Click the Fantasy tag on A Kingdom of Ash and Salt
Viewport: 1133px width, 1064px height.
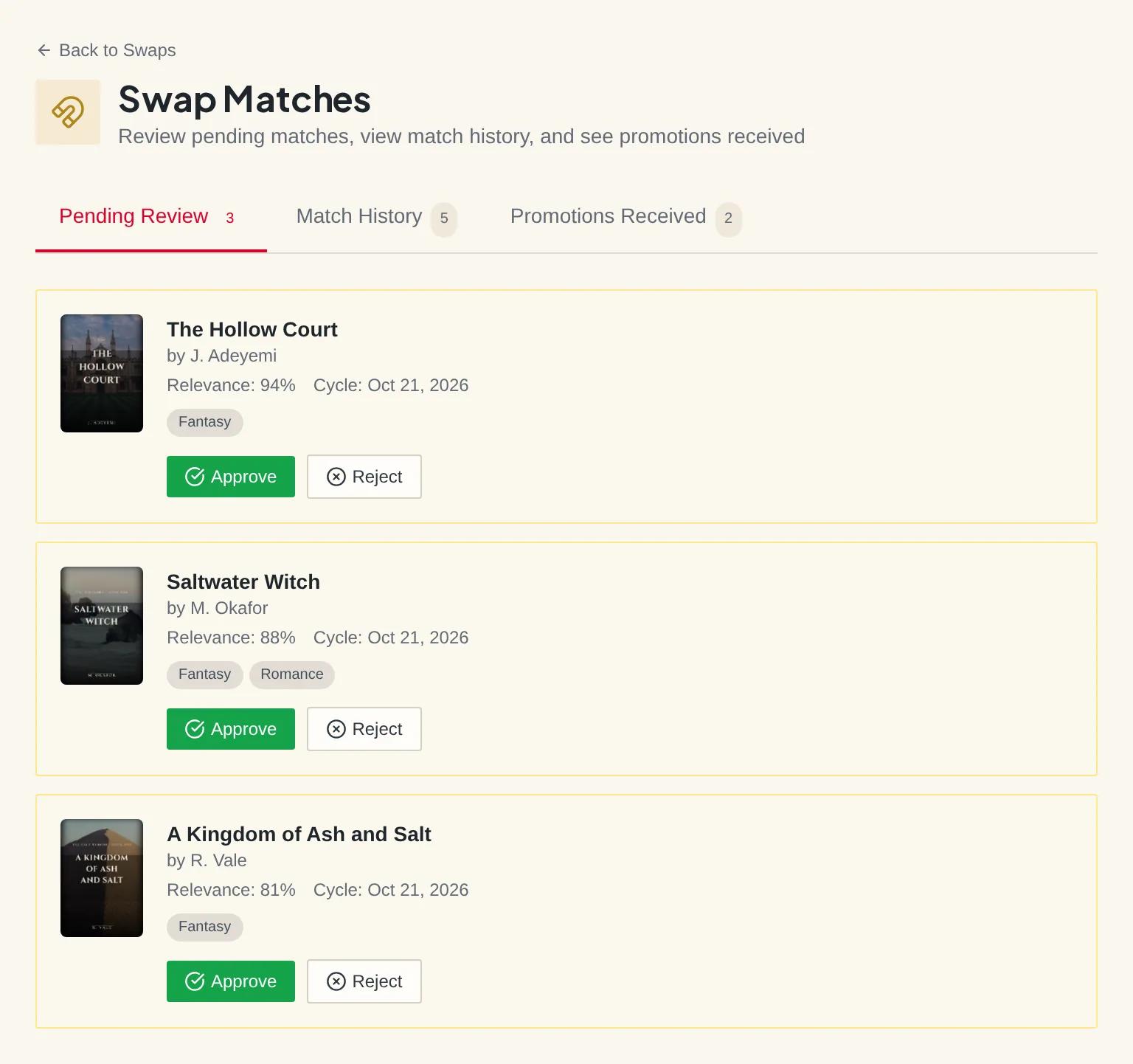[x=205, y=927]
